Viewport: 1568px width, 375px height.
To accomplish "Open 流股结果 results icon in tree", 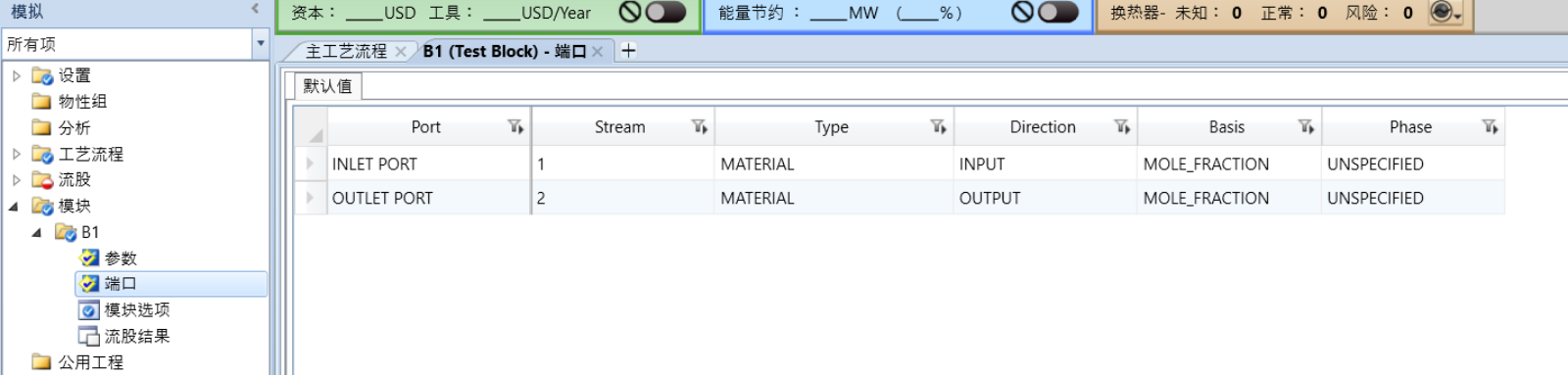I will click(x=89, y=336).
